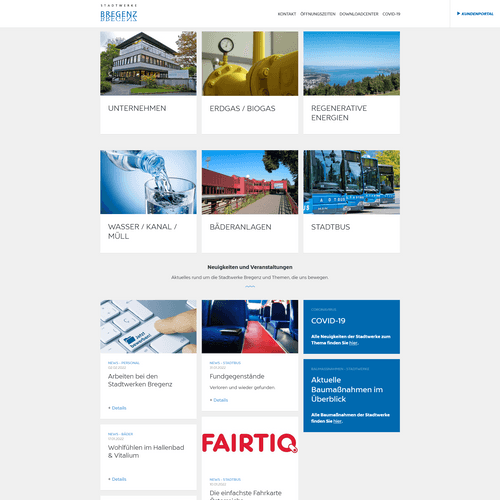Open the COVID-19 navigation link
500x500 pixels.
[x=391, y=14]
